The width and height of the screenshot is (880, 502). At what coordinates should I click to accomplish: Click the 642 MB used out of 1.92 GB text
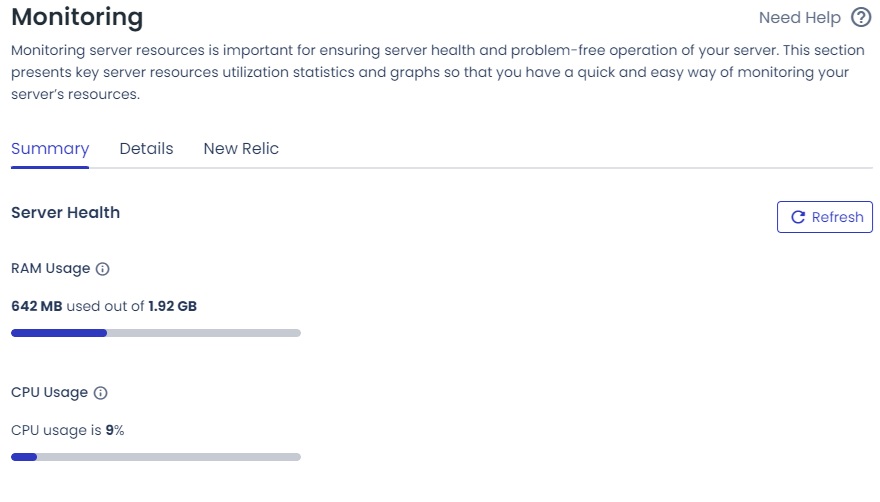(x=104, y=306)
